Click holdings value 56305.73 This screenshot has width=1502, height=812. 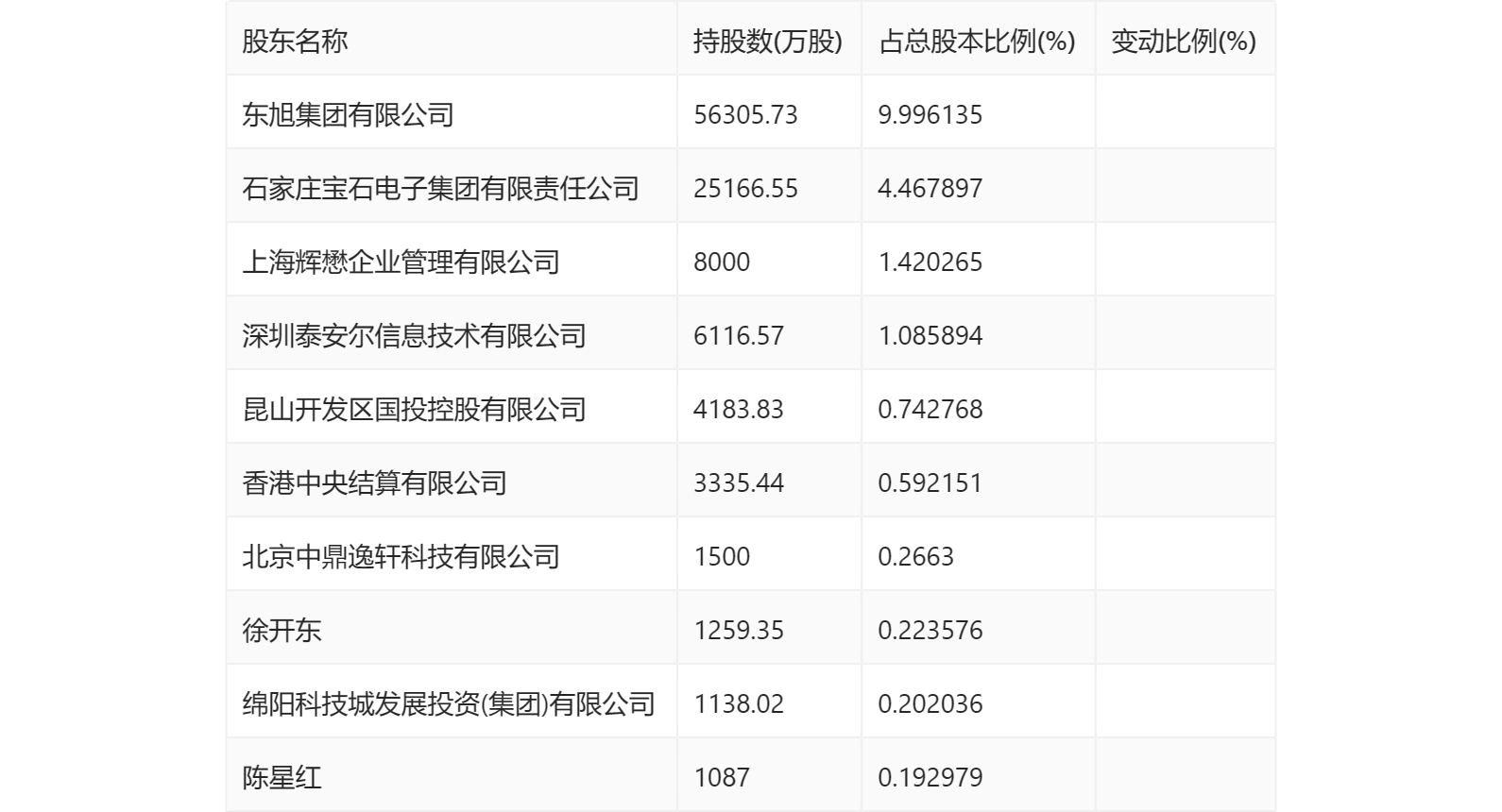click(x=745, y=115)
